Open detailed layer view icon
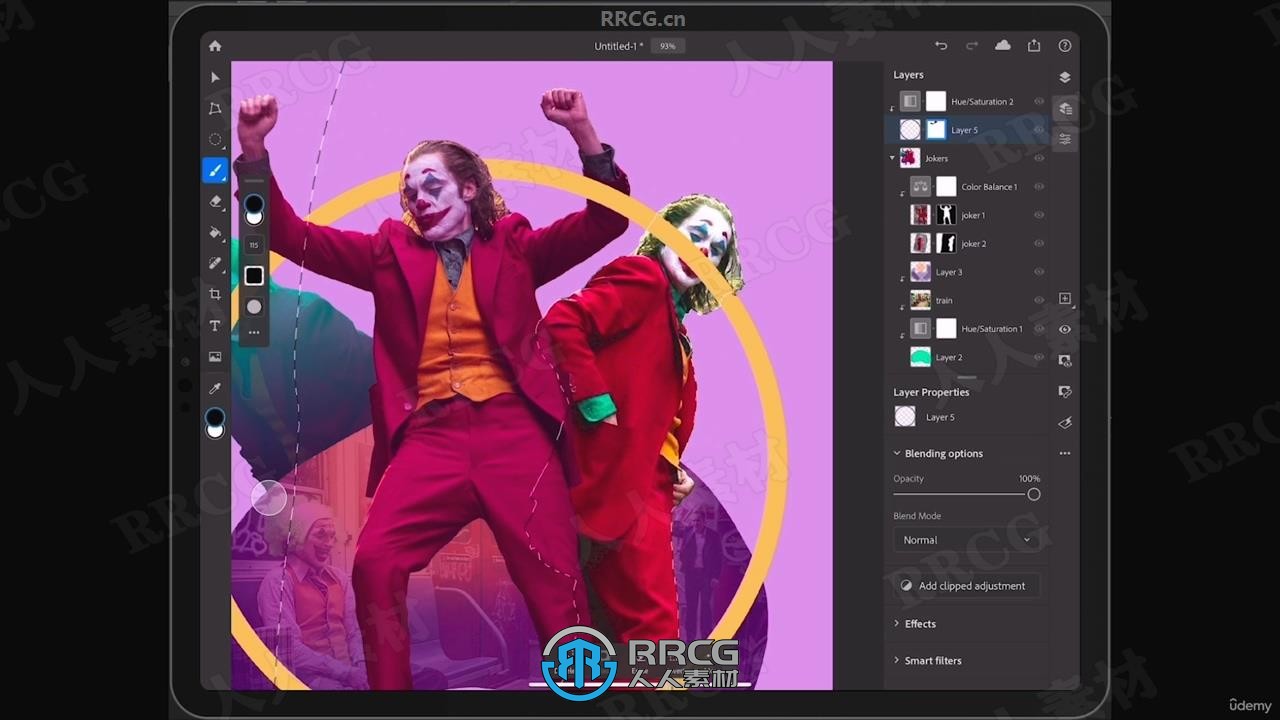The height and width of the screenshot is (720, 1280). [1065, 108]
